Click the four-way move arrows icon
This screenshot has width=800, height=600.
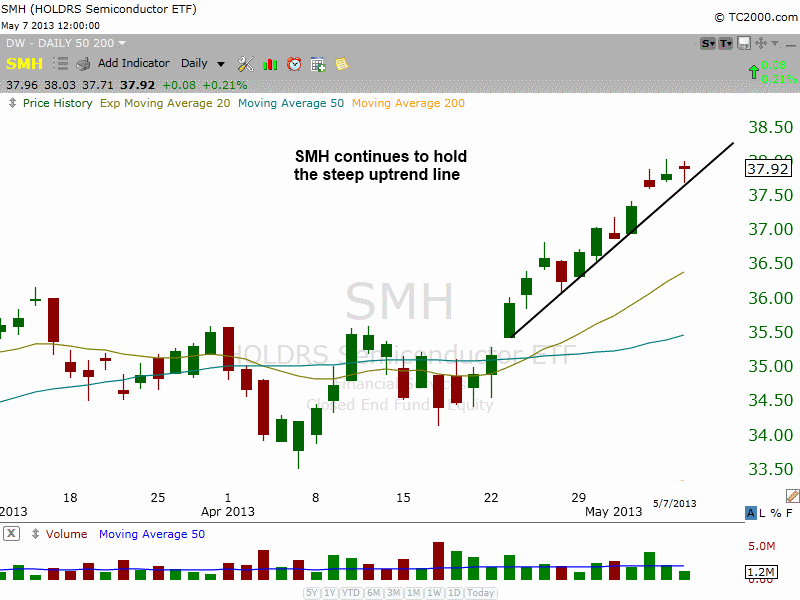click(x=760, y=43)
